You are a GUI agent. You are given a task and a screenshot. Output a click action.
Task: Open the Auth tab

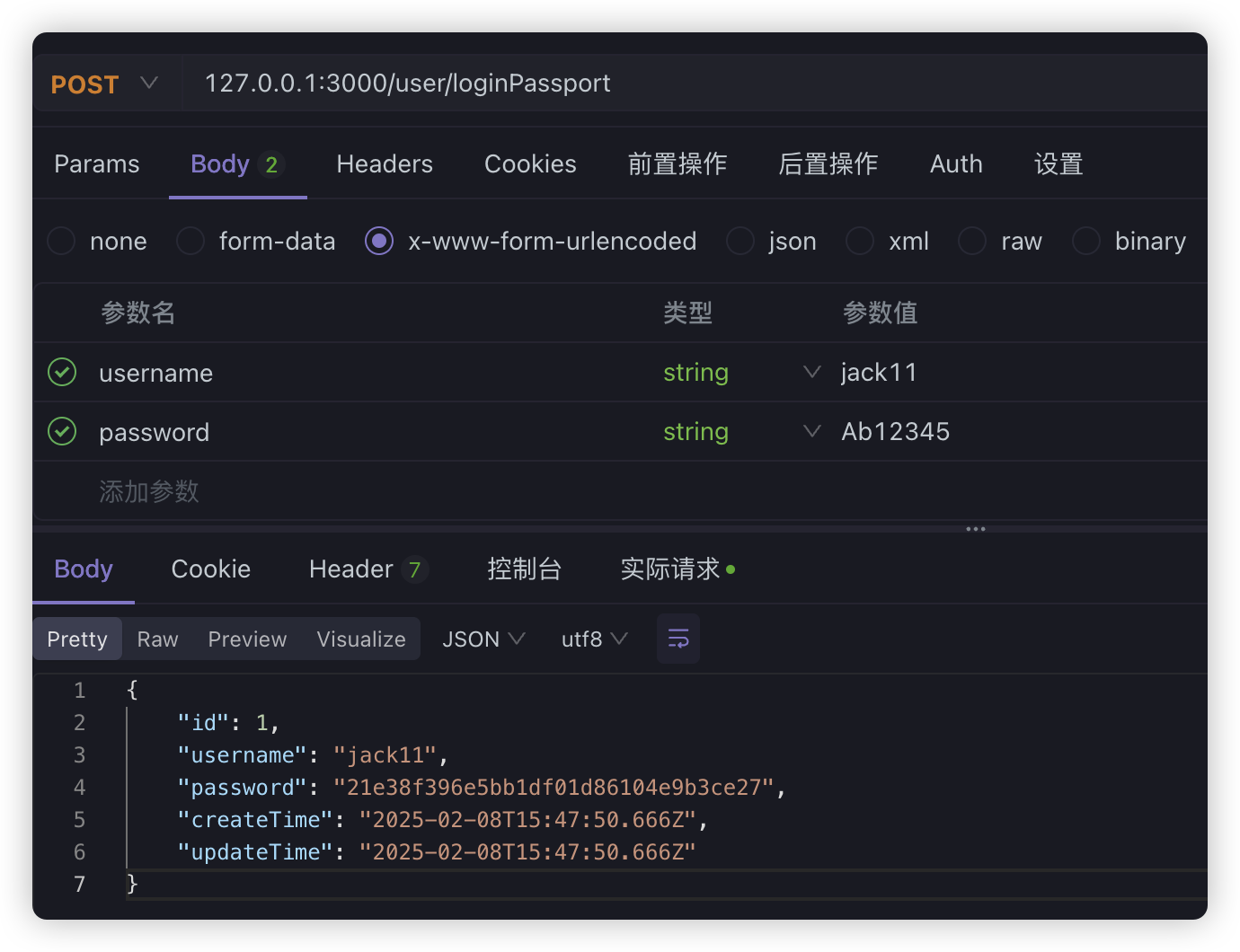[x=956, y=164]
